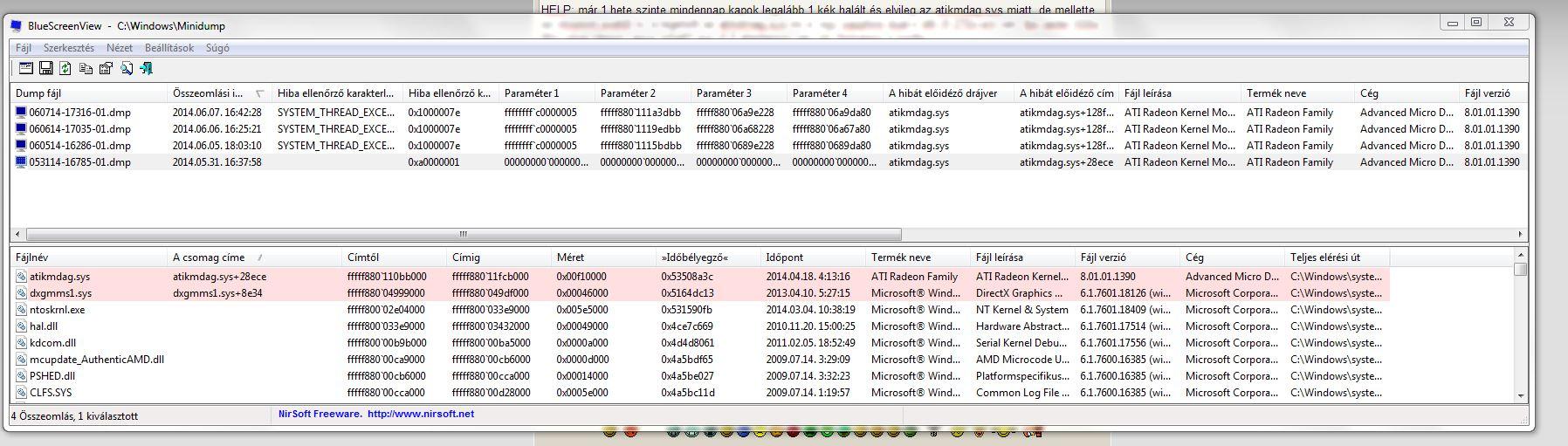Open Advanced Options from the toolbar
This screenshot has width=1568, height=446.
[26, 68]
